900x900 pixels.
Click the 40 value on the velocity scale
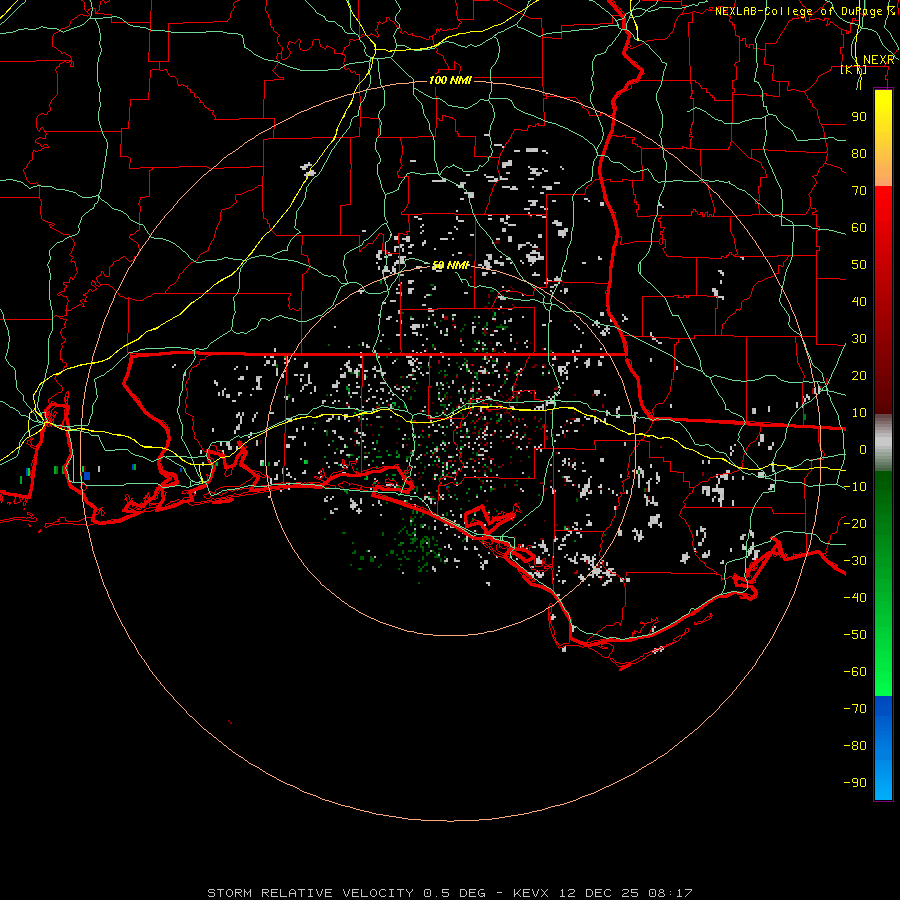point(859,302)
